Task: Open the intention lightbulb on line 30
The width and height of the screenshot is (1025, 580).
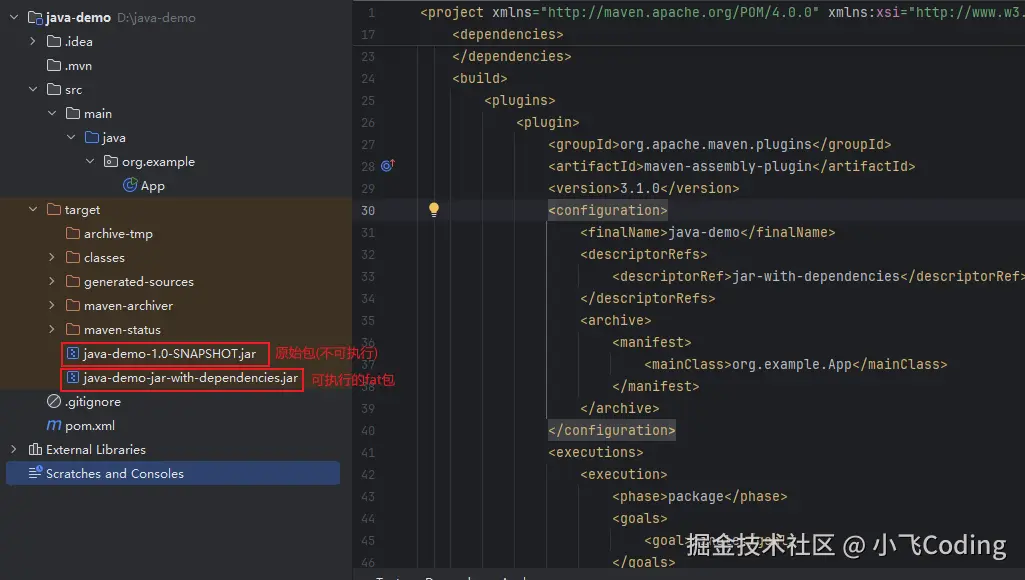Action: tap(433, 209)
